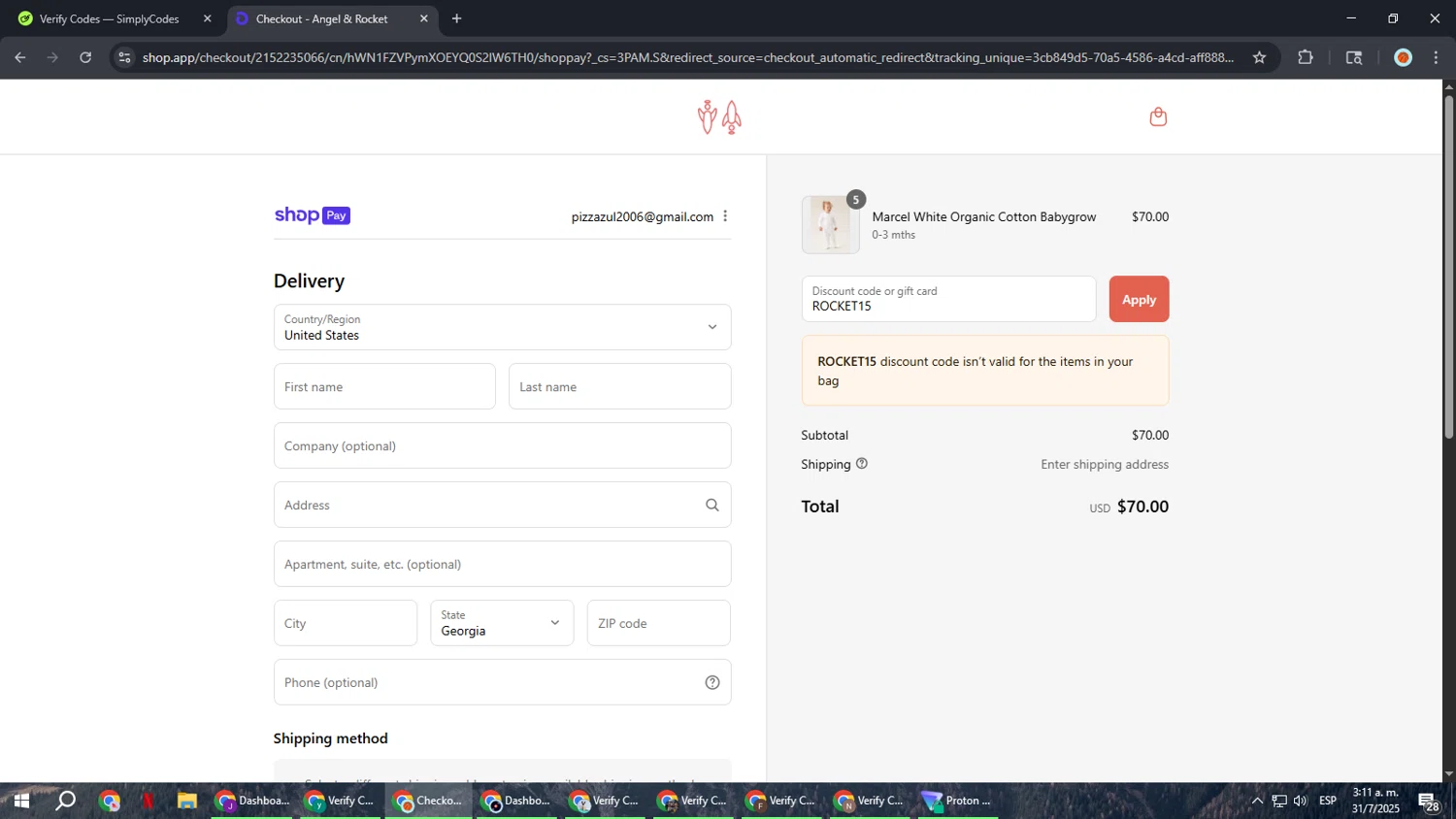1456x819 pixels.
Task: Open Proton app in the taskbar
Action: [958, 801]
